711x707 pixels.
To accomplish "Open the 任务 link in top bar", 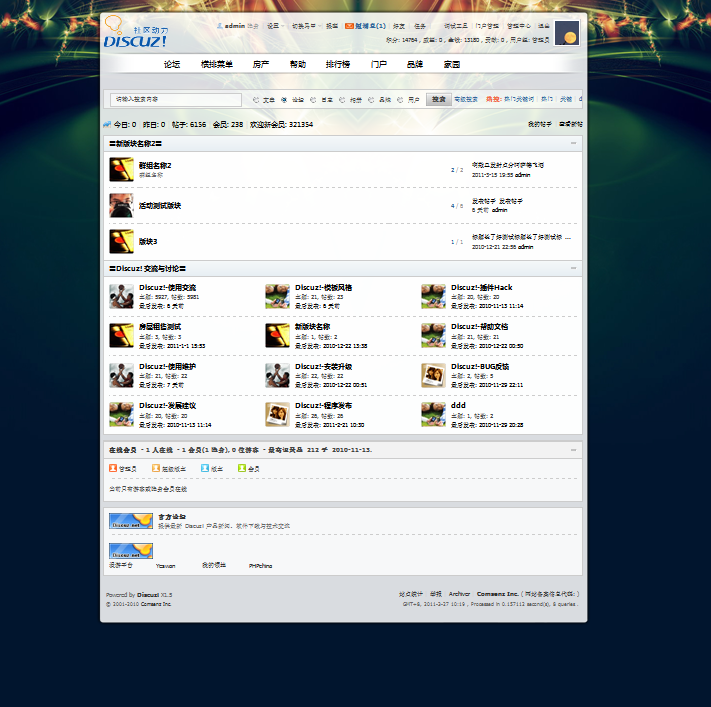I will pyautogui.click(x=420, y=26).
